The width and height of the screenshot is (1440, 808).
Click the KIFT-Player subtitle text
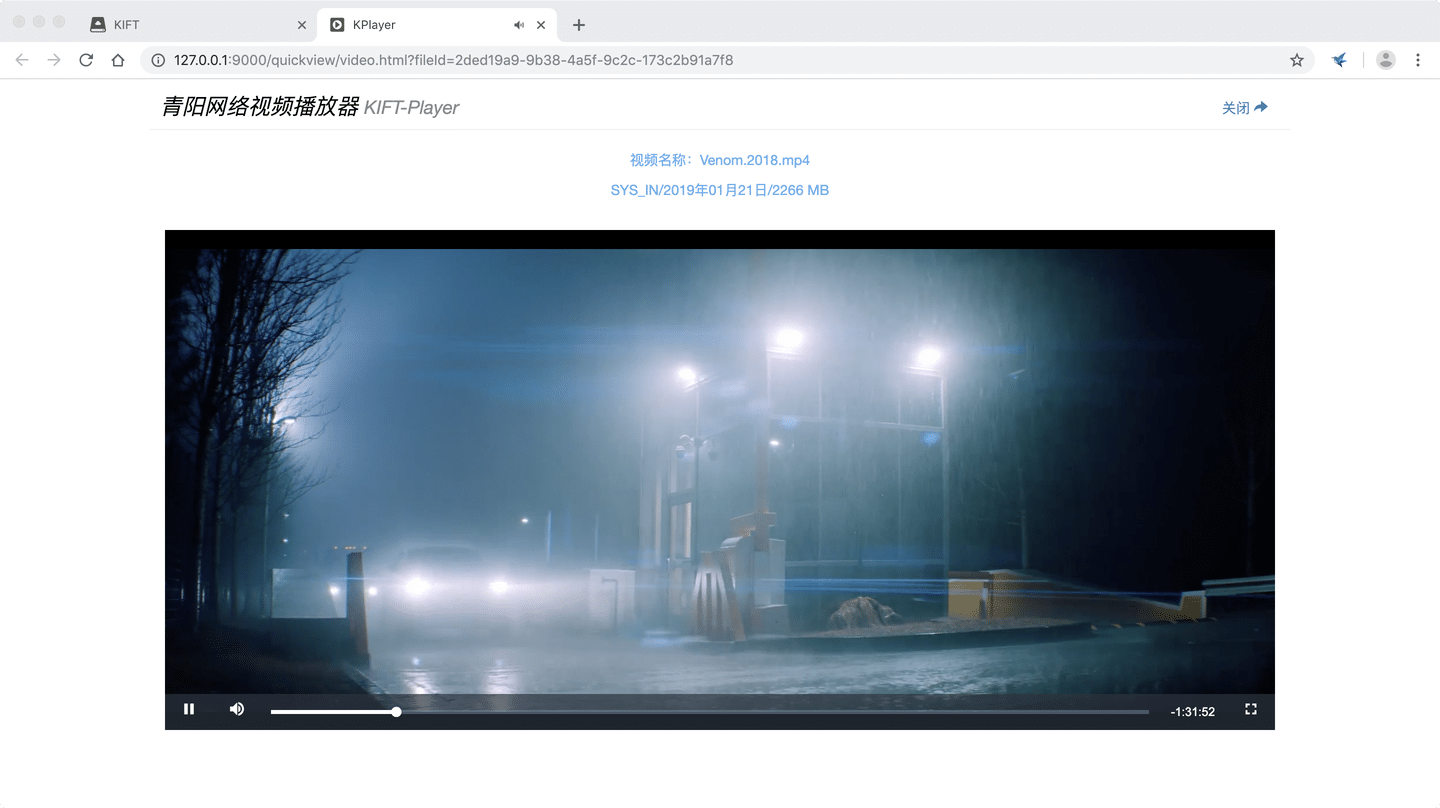[x=411, y=108]
